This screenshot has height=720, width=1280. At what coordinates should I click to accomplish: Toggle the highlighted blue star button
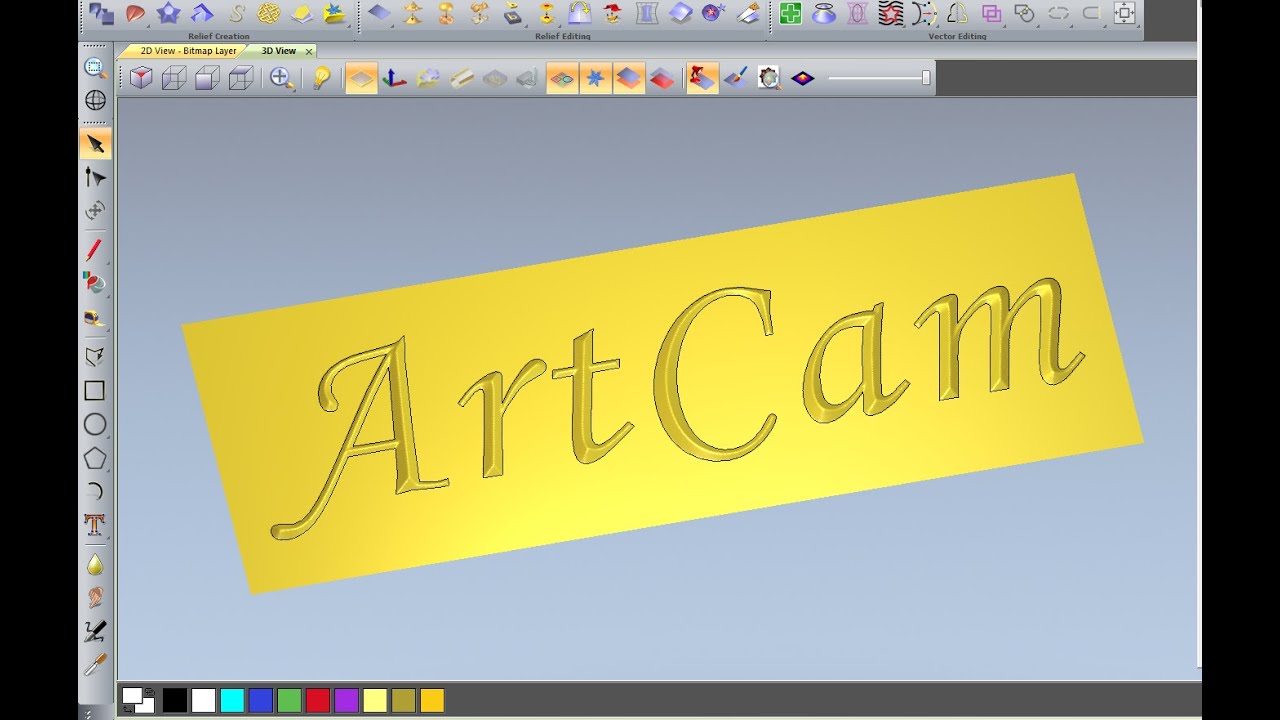[x=596, y=78]
